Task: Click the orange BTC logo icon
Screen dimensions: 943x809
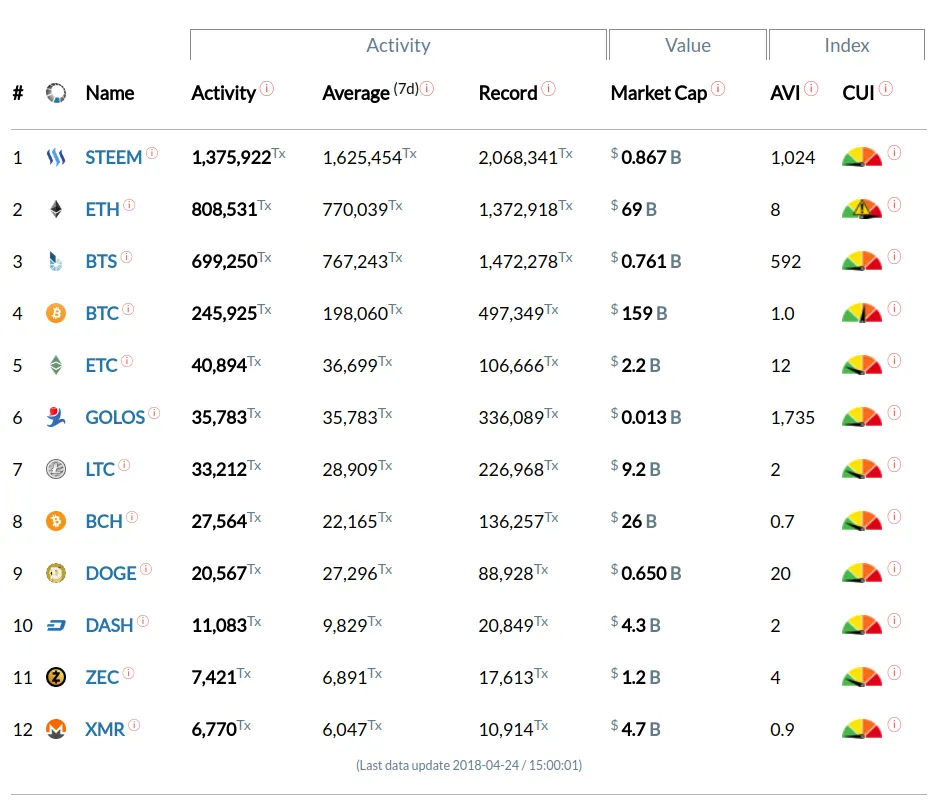Action: (x=56, y=313)
